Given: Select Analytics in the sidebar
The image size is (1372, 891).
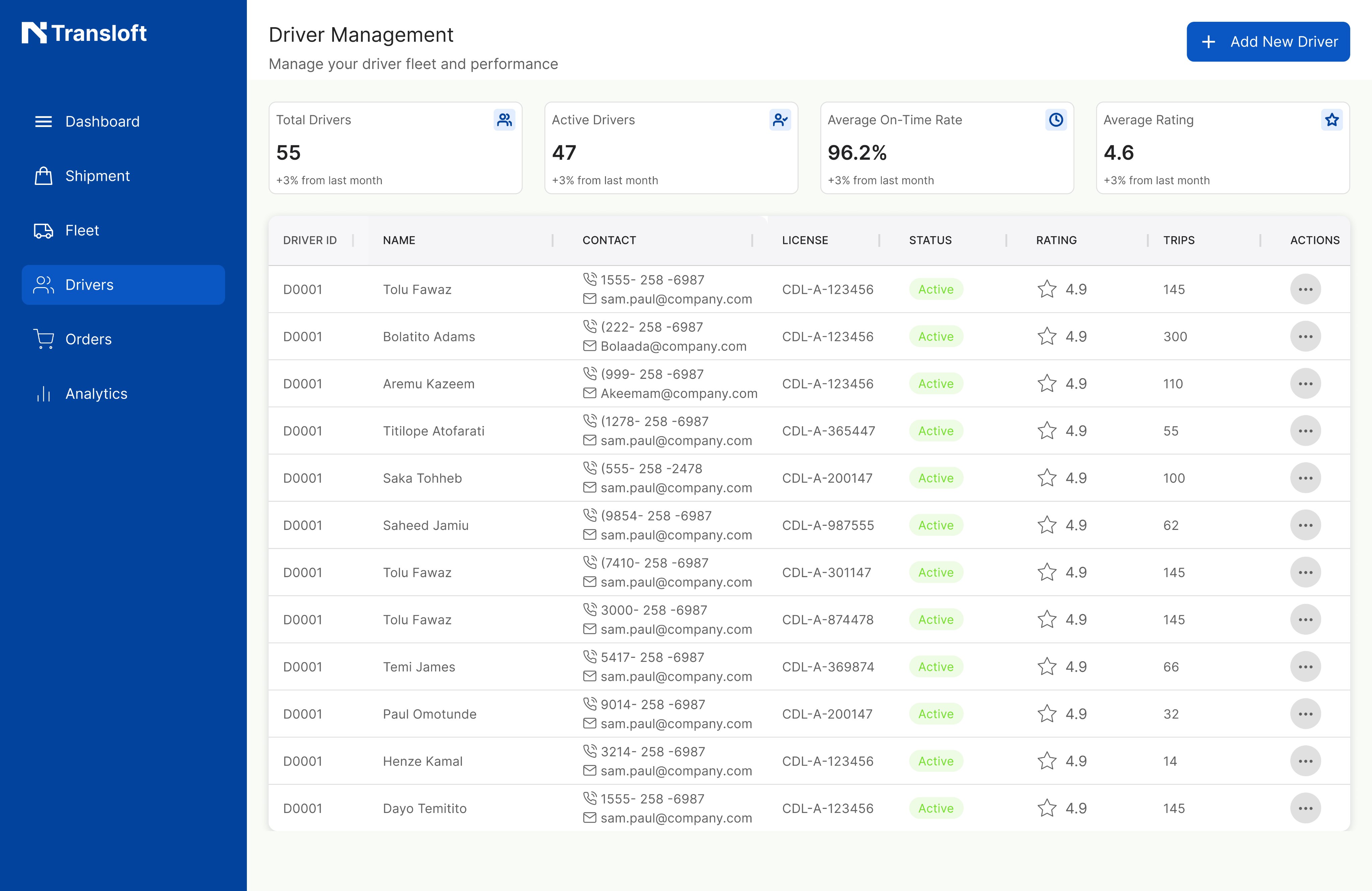Looking at the screenshot, I should pos(96,394).
